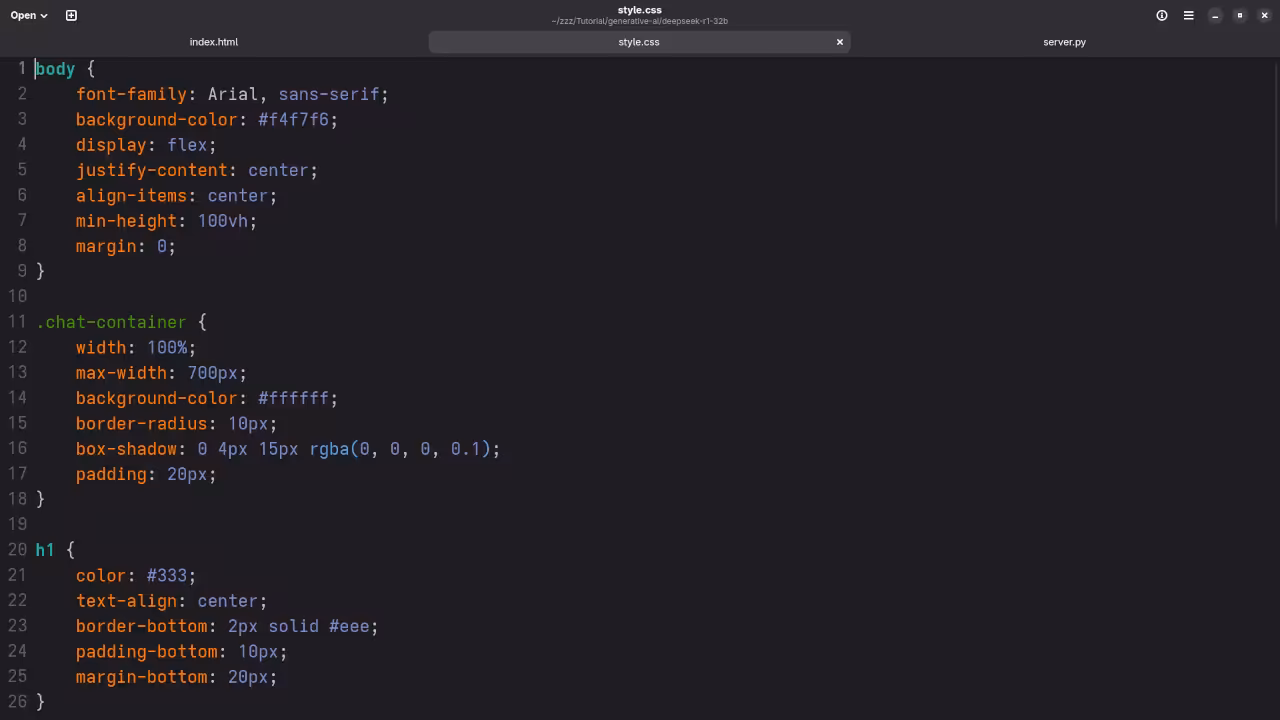Expand the Open recent files dropdown
This screenshot has height=720, width=1280.
(x=28, y=15)
